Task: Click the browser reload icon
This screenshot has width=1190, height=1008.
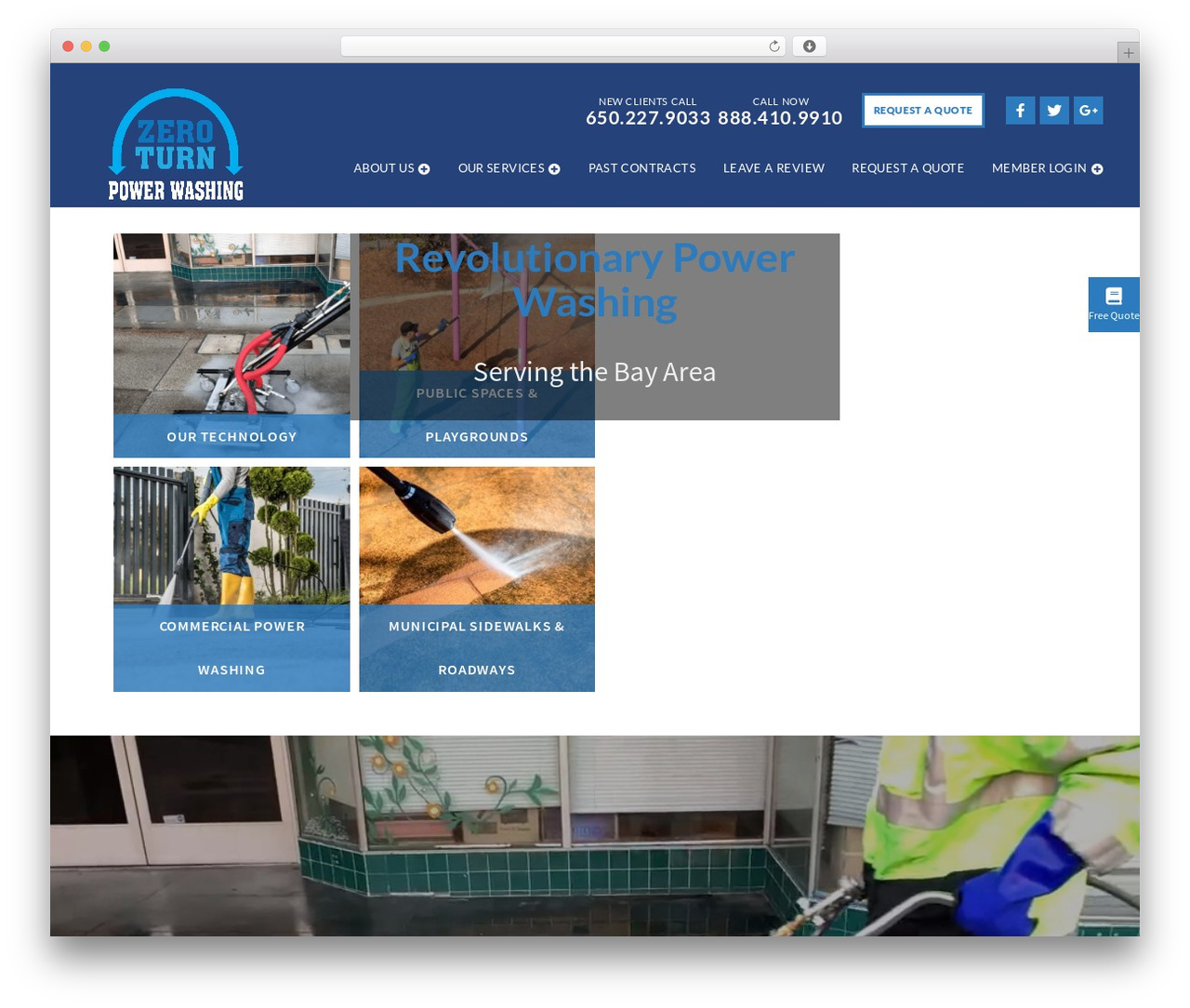Action: pyautogui.click(x=774, y=46)
